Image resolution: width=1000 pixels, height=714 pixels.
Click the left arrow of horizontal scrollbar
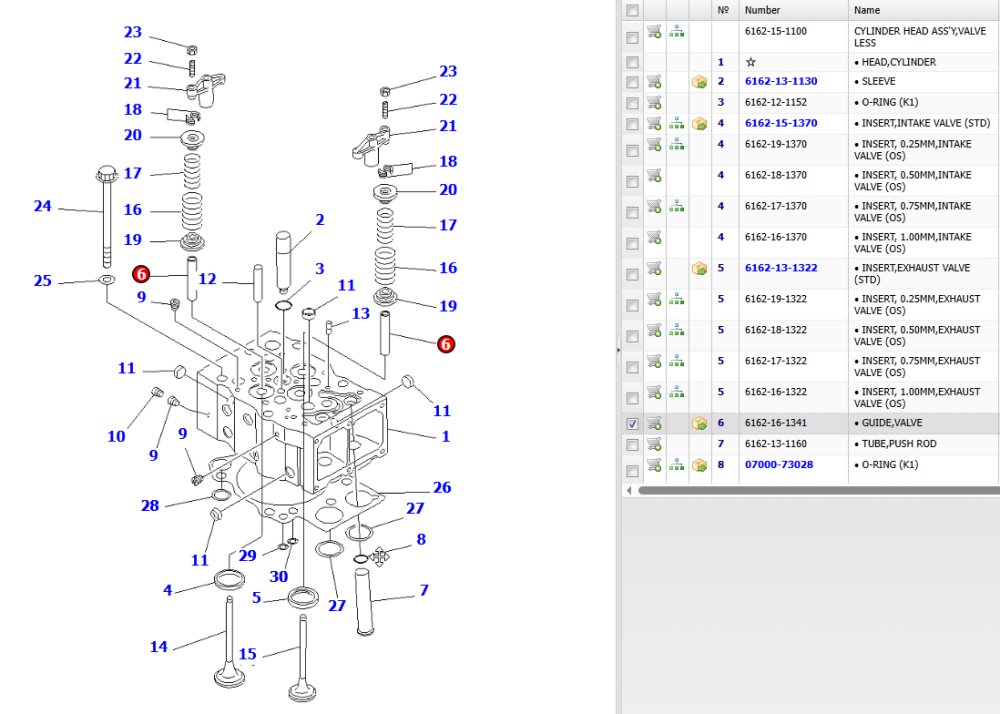point(629,490)
